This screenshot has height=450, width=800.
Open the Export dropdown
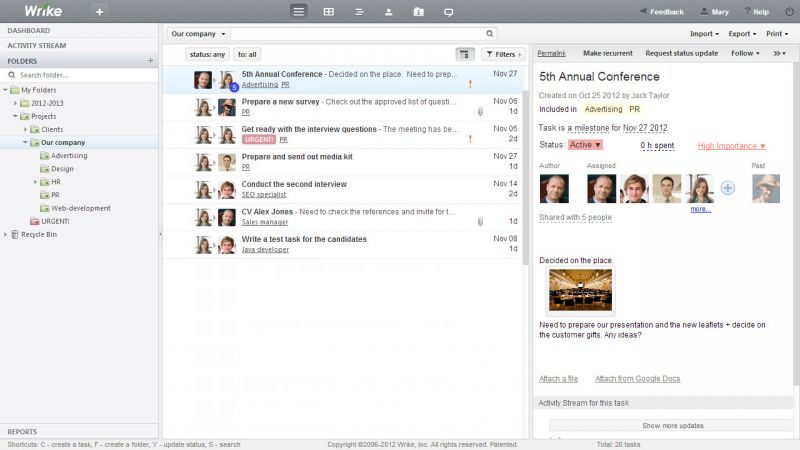pyautogui.click(x=742, y=34)
